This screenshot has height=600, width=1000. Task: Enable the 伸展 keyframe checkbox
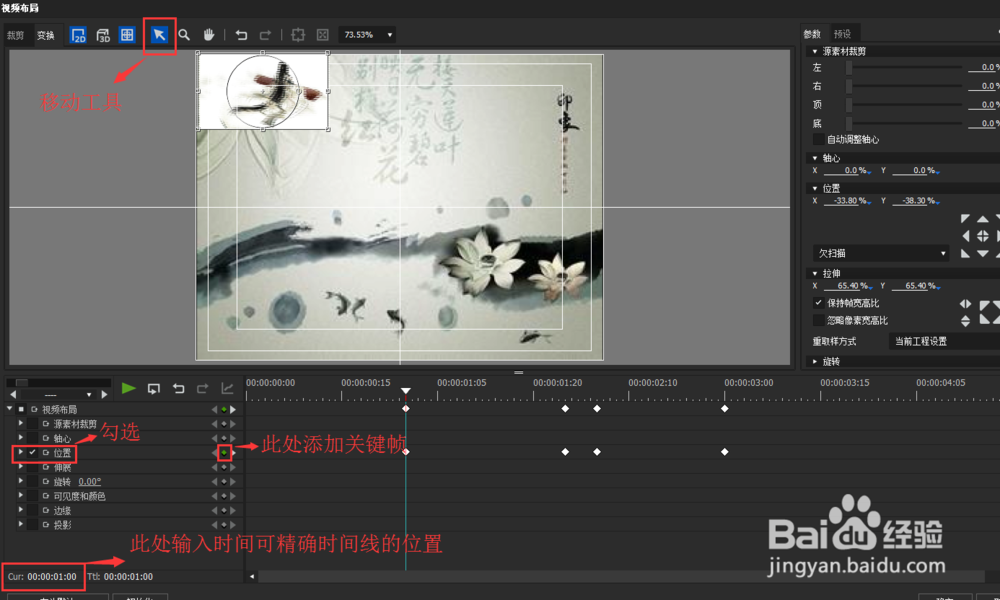tap(33, 467)
